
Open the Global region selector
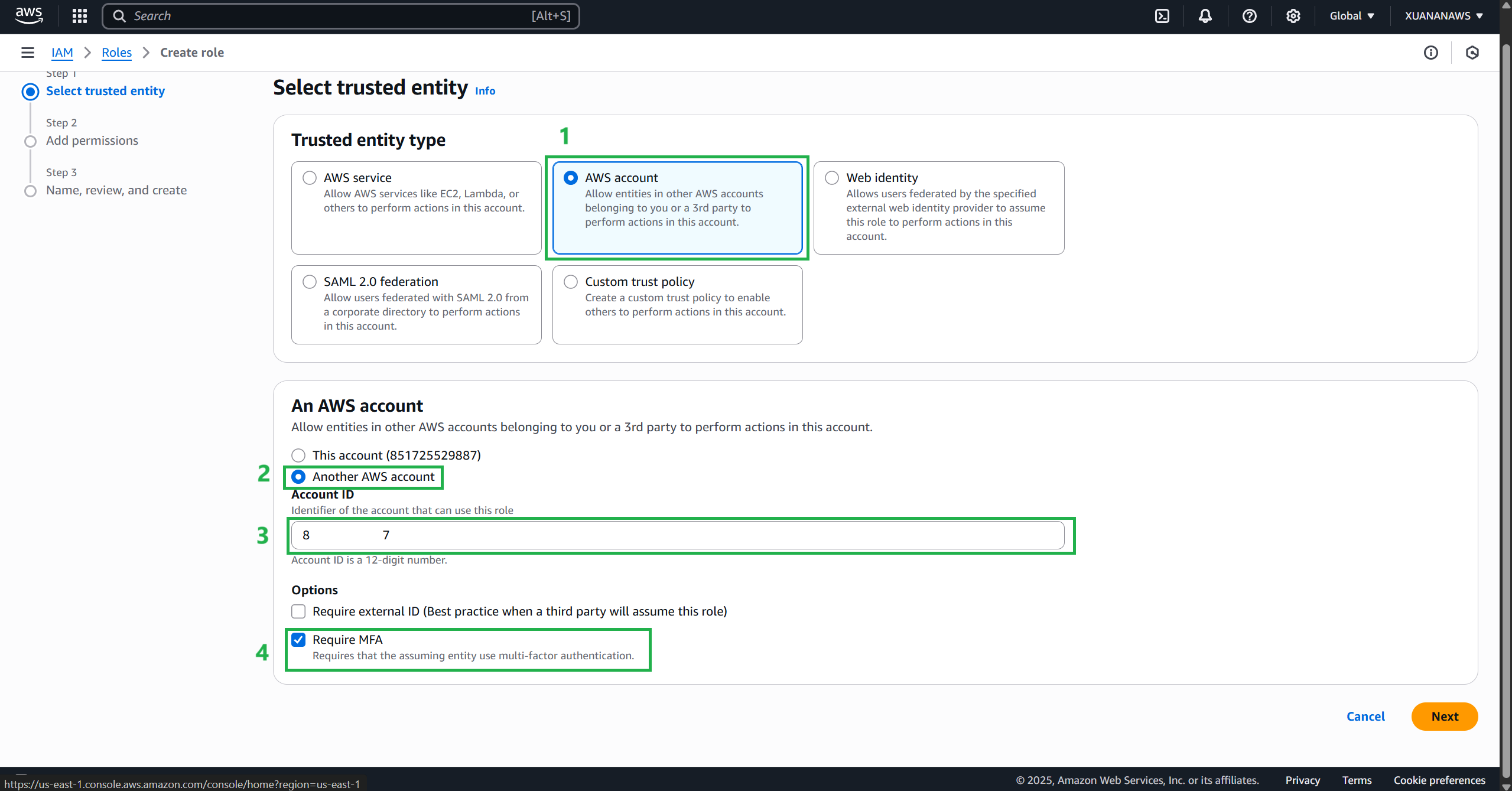(1352, 16)
